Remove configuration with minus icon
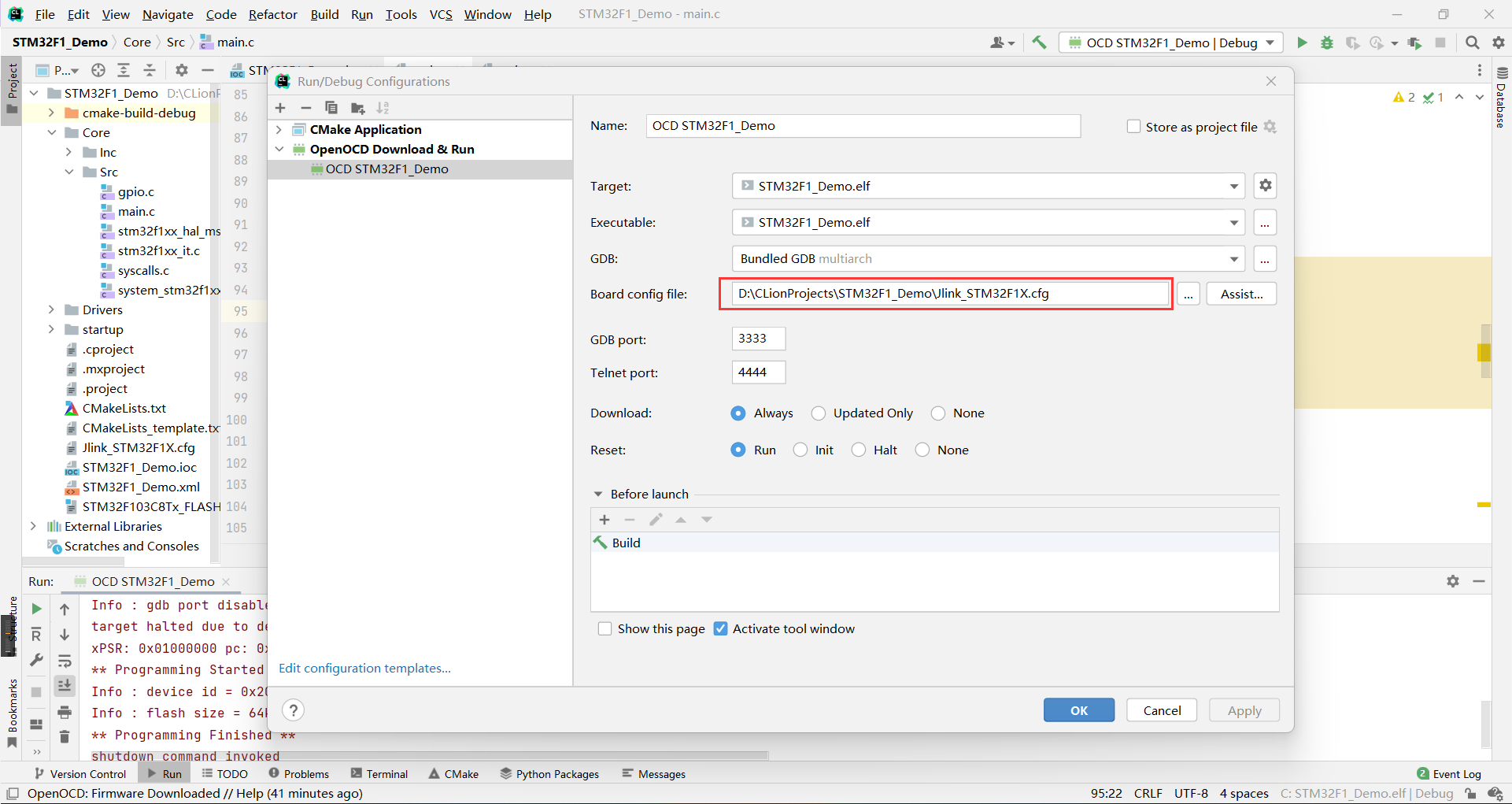This screenshot has width=1512, height=804. 306,108
